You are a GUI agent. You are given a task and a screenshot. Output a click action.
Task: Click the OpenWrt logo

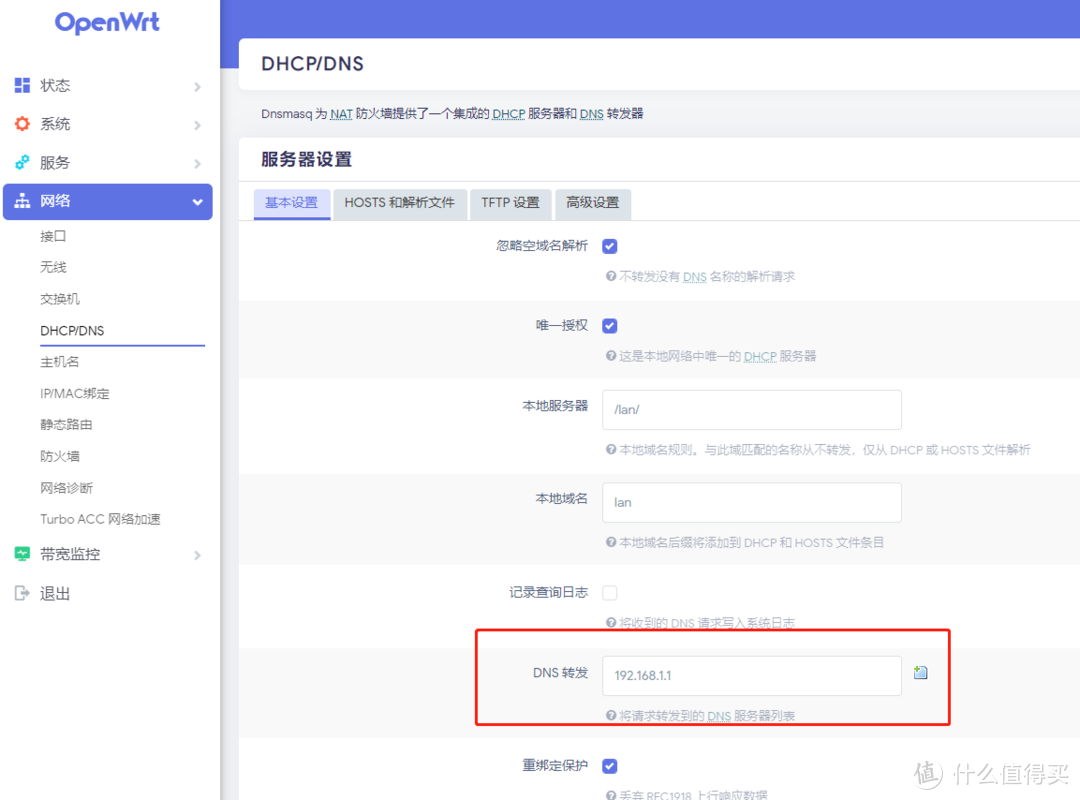pyautogui.click(x=106, y=22)
